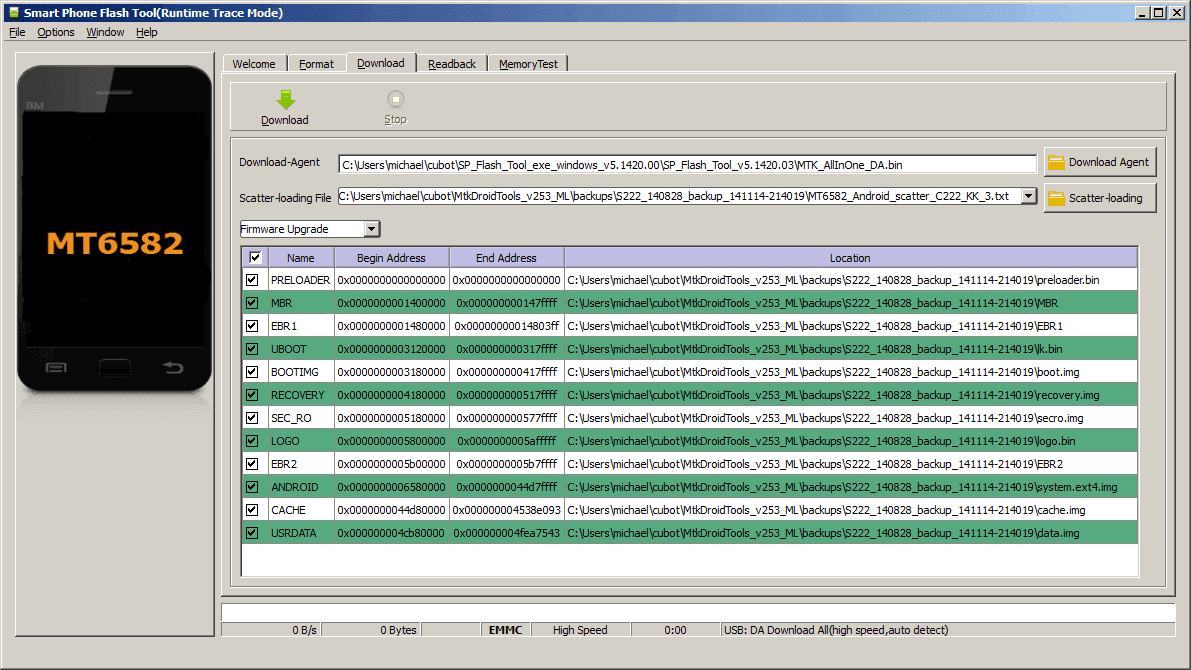Click the lk.bin location cell for UBOOT

pyautogui.click(x=850, y=349)
